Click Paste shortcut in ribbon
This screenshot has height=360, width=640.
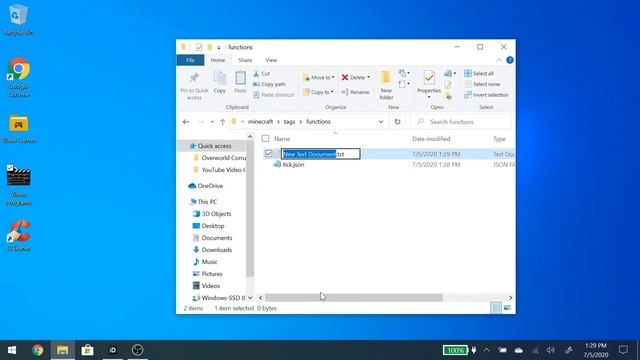point(273,95)
